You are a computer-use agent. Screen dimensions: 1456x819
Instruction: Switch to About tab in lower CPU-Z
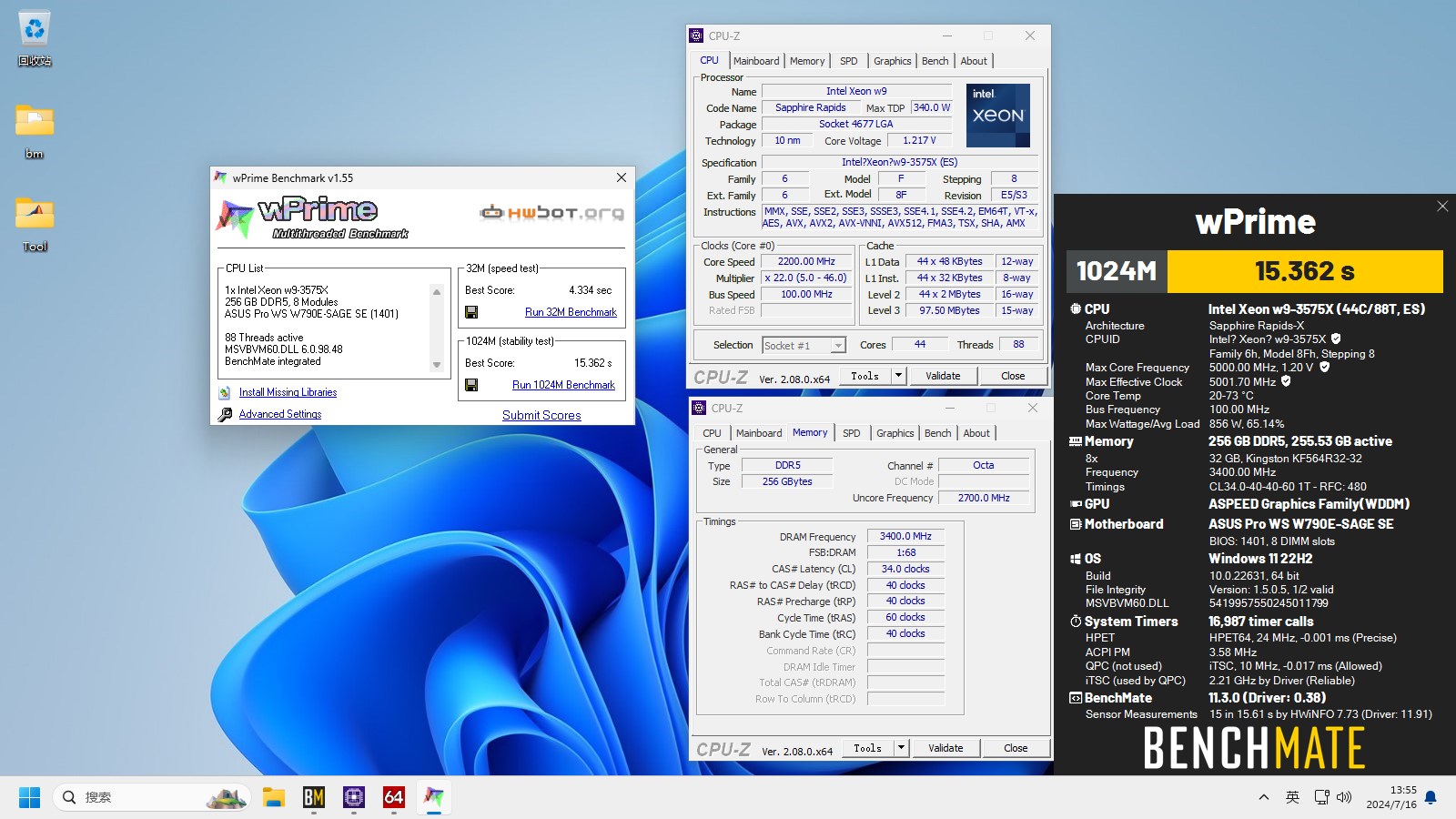[x=976, y=433]
